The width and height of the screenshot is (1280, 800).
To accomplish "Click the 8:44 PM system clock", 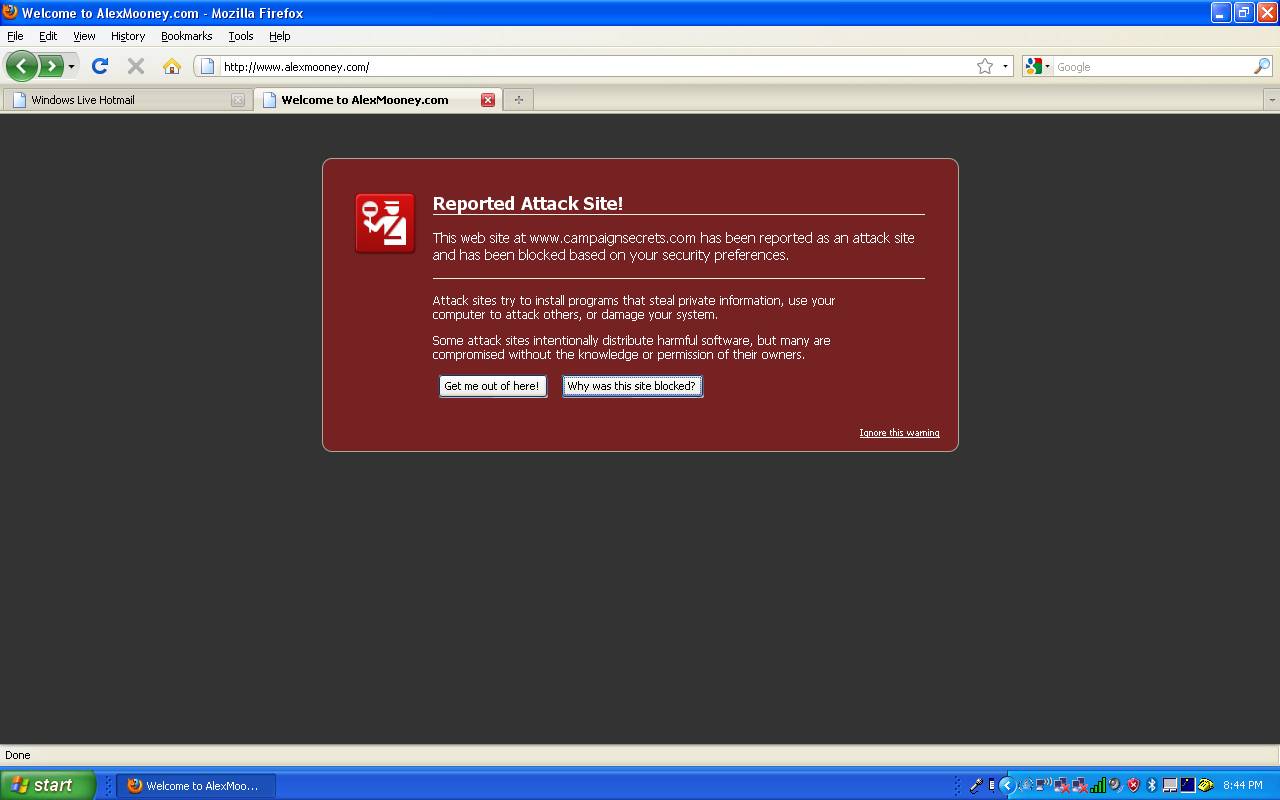I will (x=1243, y=786).
